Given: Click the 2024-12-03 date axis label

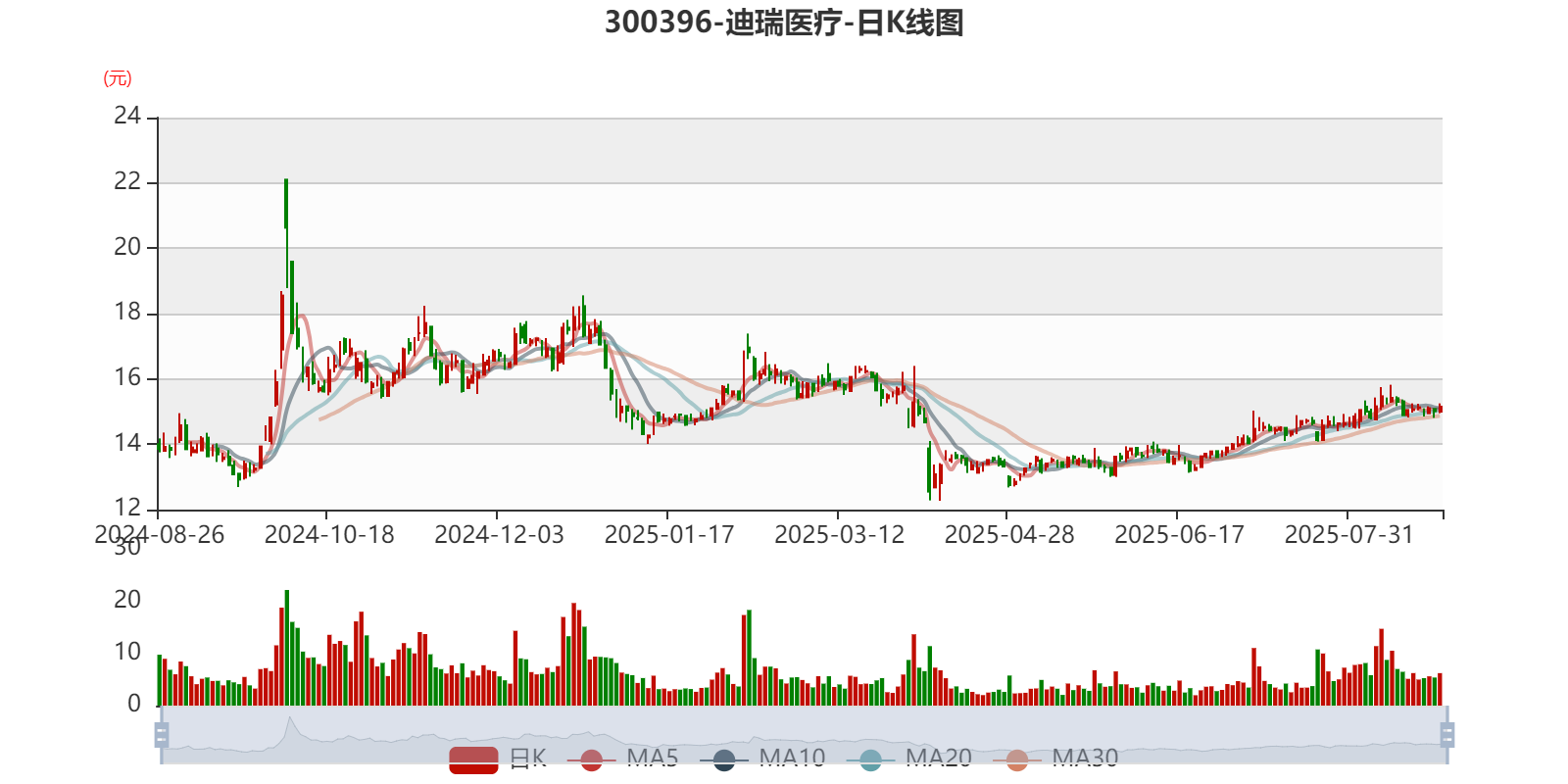Looking at the screenshot, I should pos(499,534).
